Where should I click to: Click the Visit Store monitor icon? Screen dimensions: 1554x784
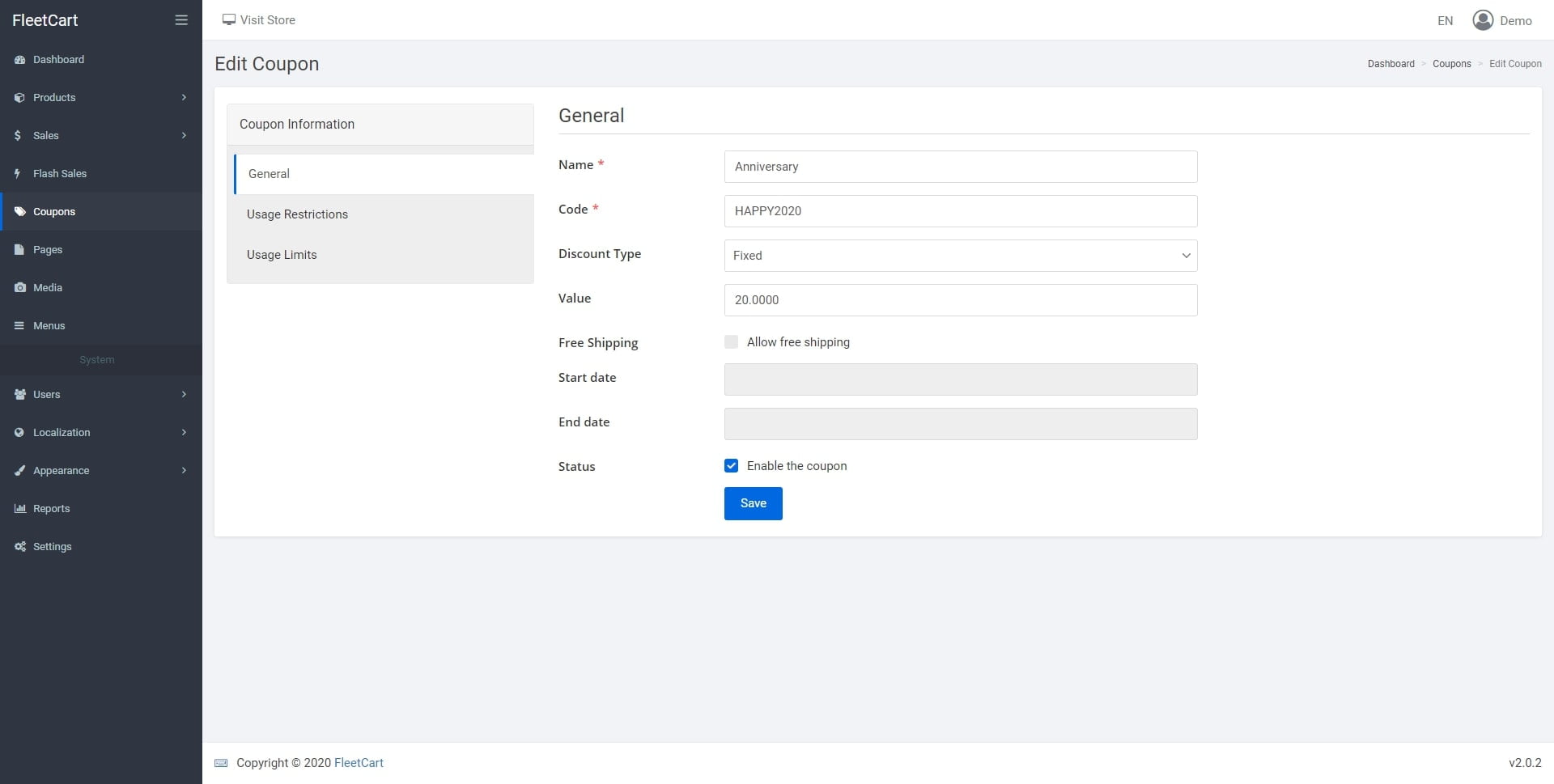click(x=229, y=20)
